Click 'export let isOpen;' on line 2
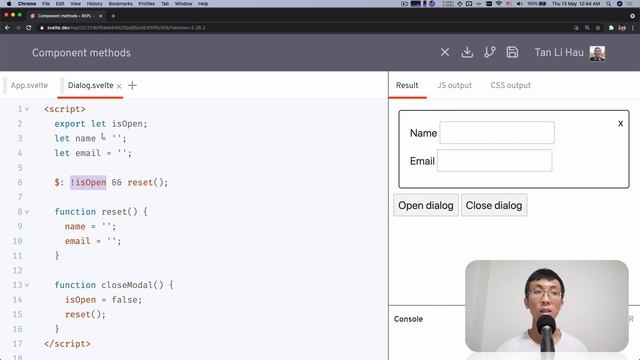The width and height of the screenshot is (640, 360). [100, 124]
